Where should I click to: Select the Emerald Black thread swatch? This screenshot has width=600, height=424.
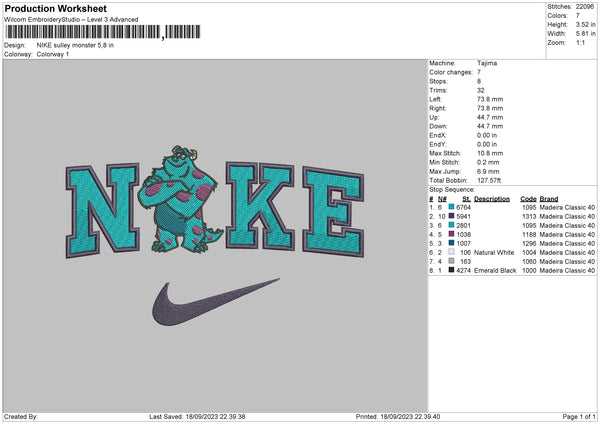[x=451, y=270]
